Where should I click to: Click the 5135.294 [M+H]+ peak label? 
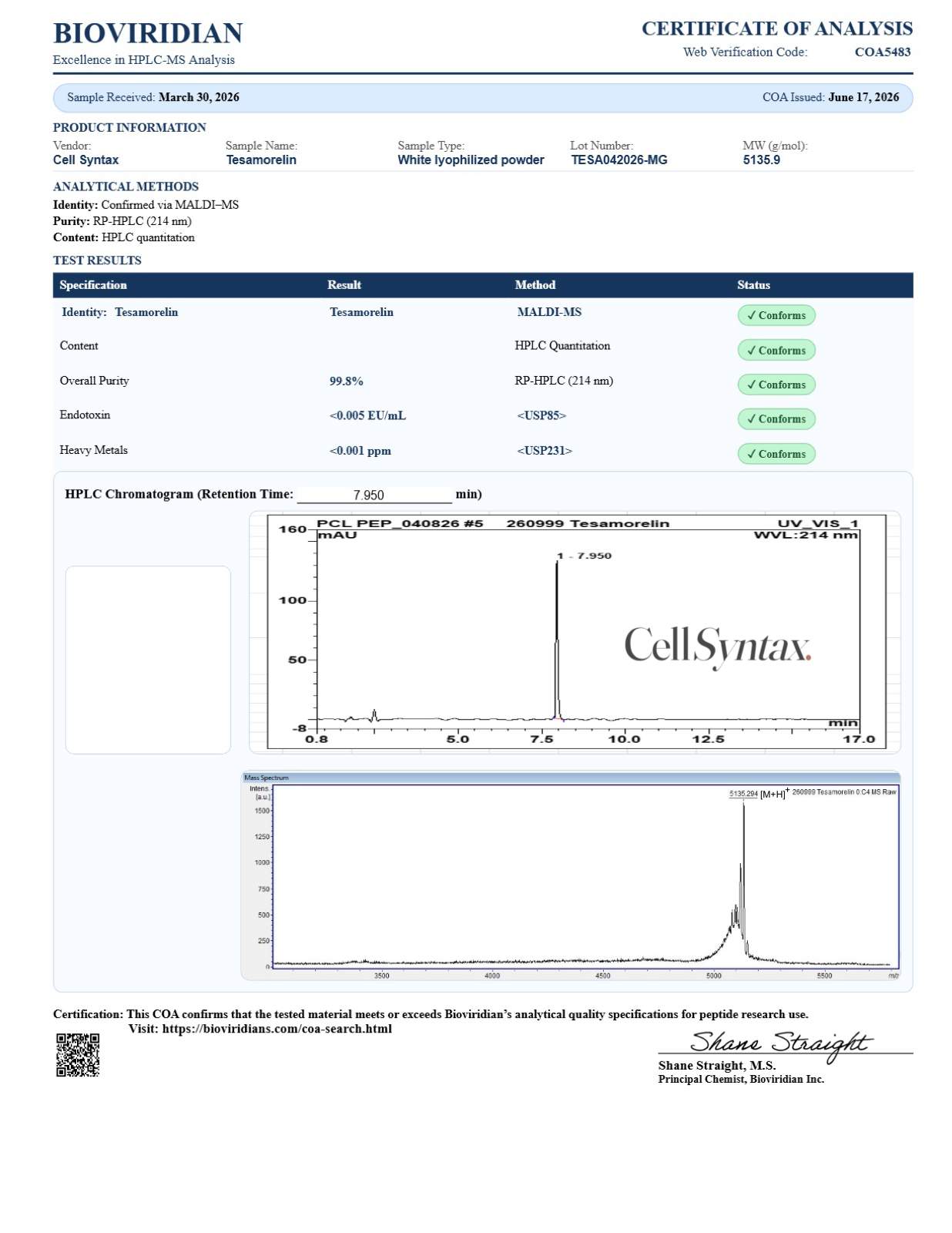click(x=759, y=793)
